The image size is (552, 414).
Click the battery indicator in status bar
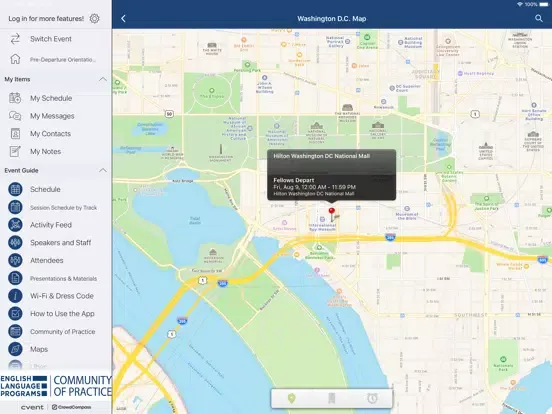tap(544, 4)
